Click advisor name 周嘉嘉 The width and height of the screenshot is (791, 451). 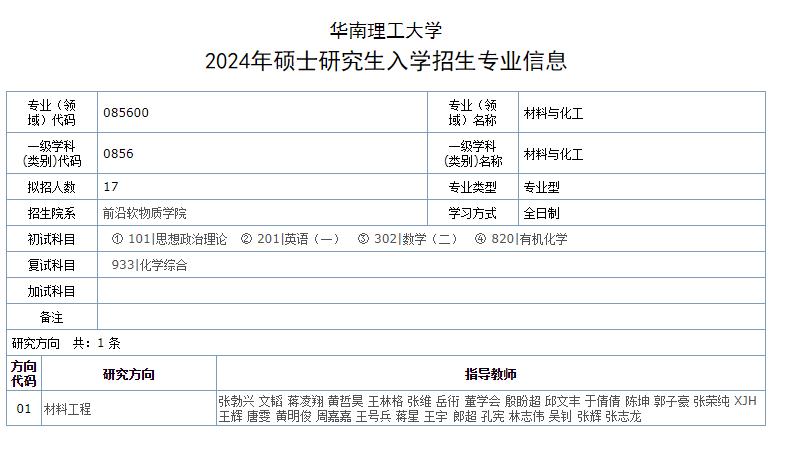[x=333, y=416]
